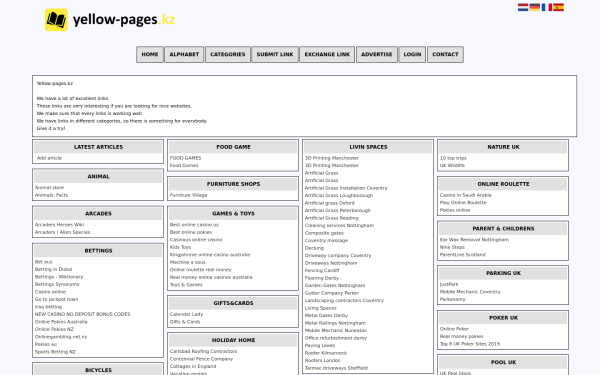Image resolution: width=600 pixels, height=375 pixels.
Task: Open the UK Wildlife link
Action: tap(452, 166)
